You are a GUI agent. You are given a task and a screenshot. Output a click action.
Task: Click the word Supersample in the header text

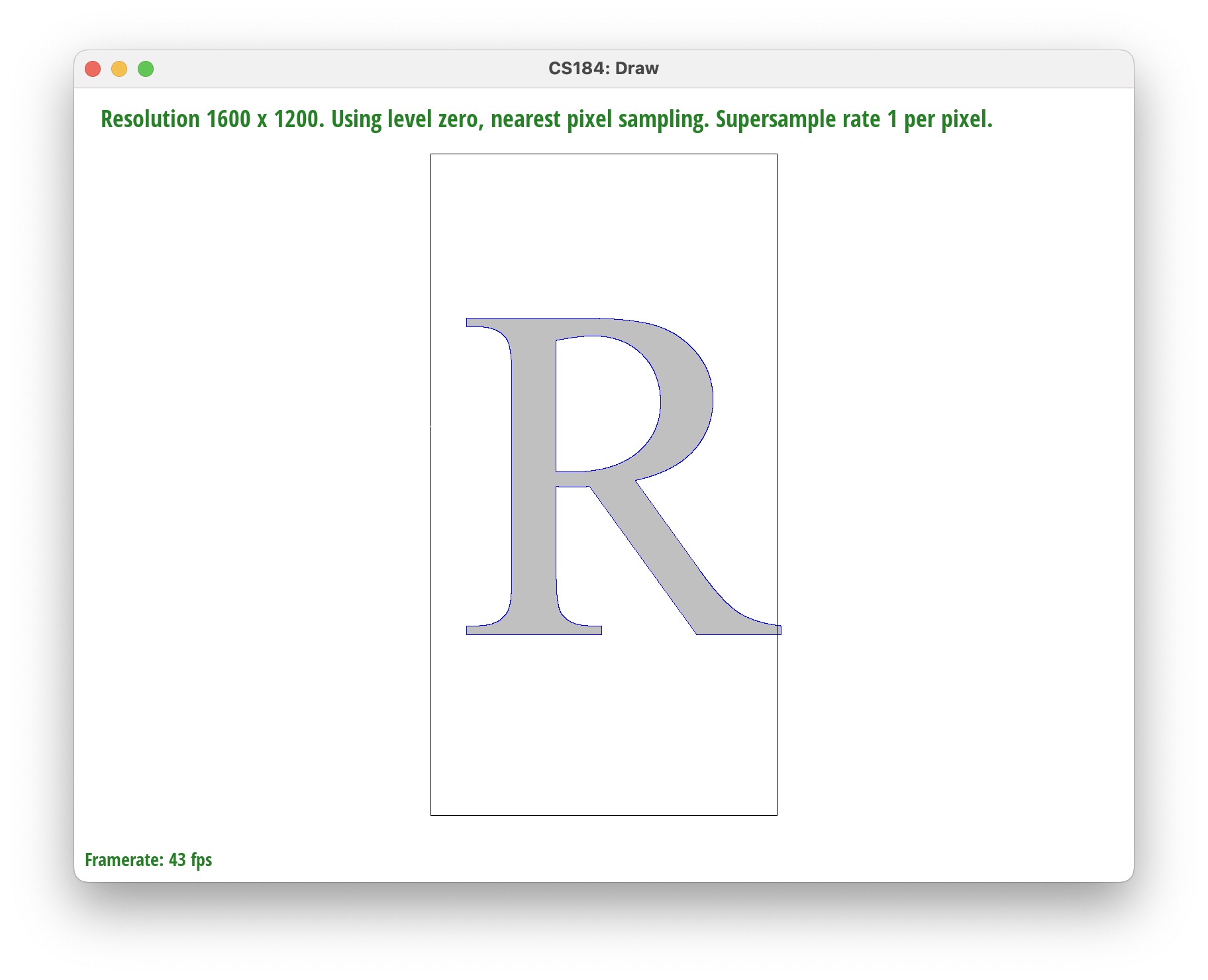tap(776, 119)
